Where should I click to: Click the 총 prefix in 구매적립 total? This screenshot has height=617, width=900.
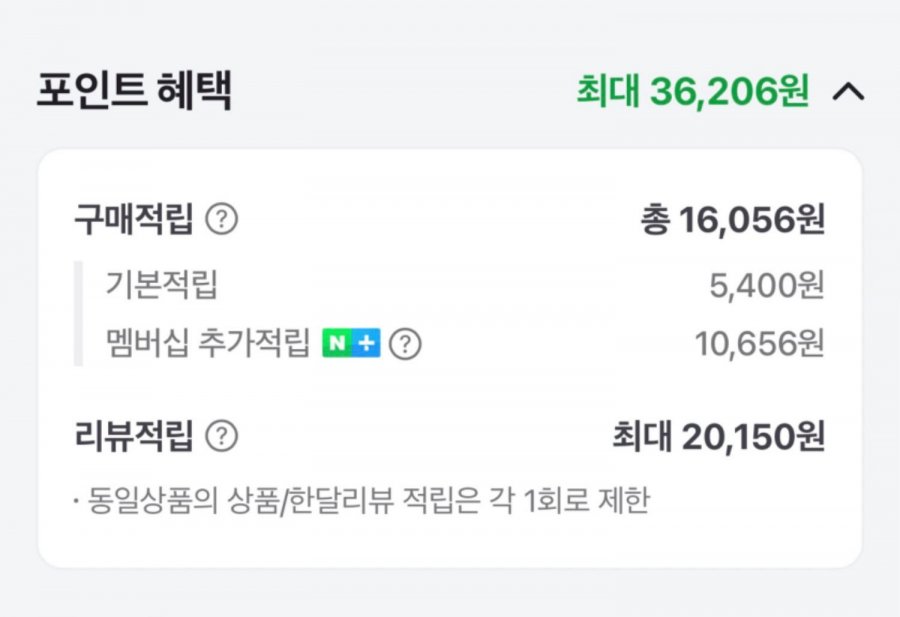654,220
